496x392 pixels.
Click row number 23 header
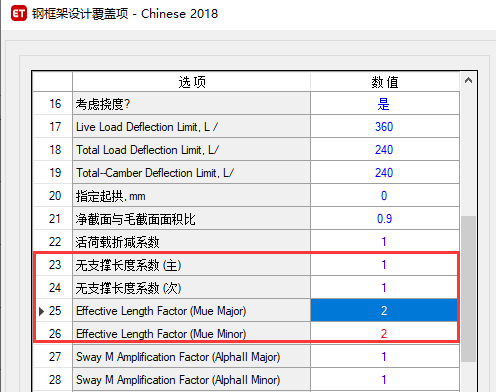[53, 265]
